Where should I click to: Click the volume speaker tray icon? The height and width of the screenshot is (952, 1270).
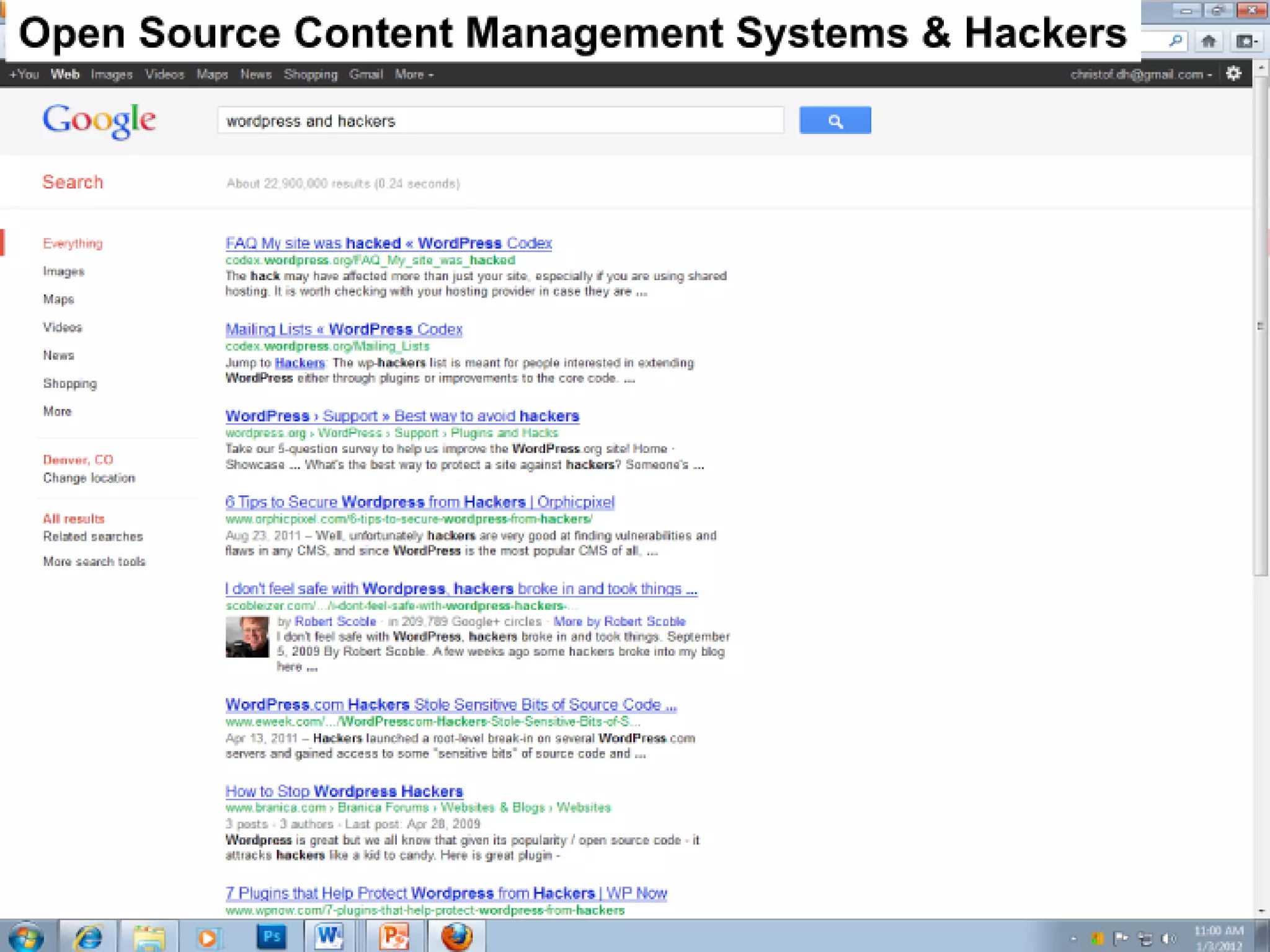coord(1168,939)
